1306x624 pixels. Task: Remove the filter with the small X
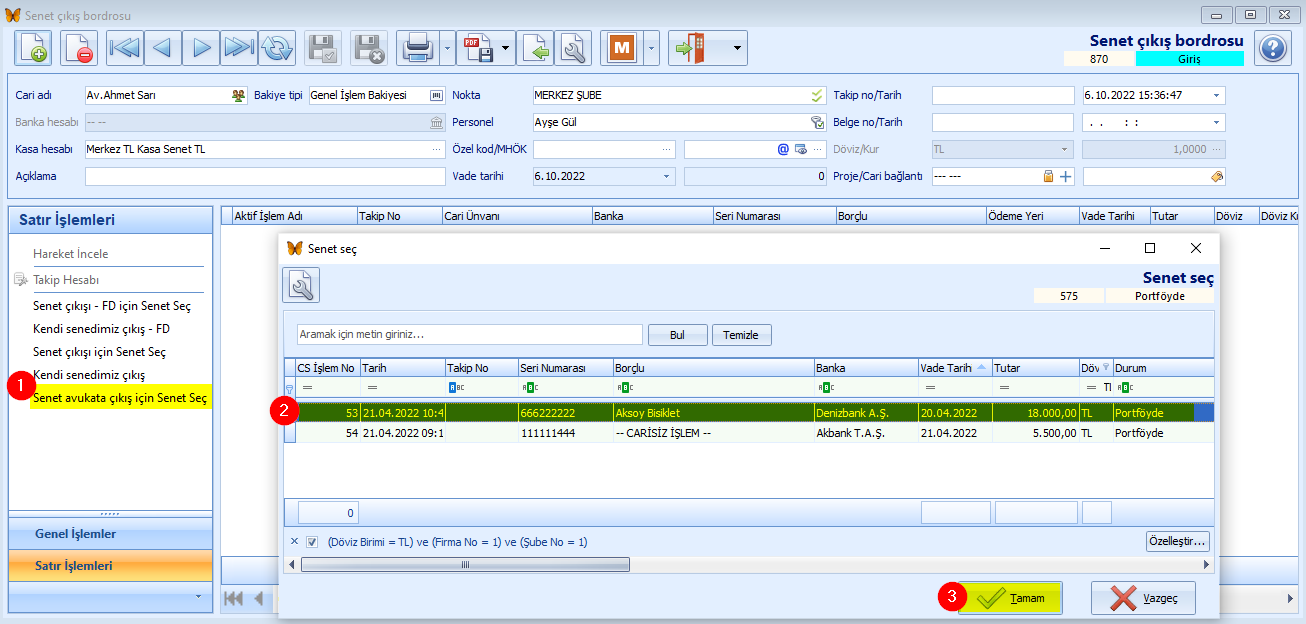(x=294, y=541)
